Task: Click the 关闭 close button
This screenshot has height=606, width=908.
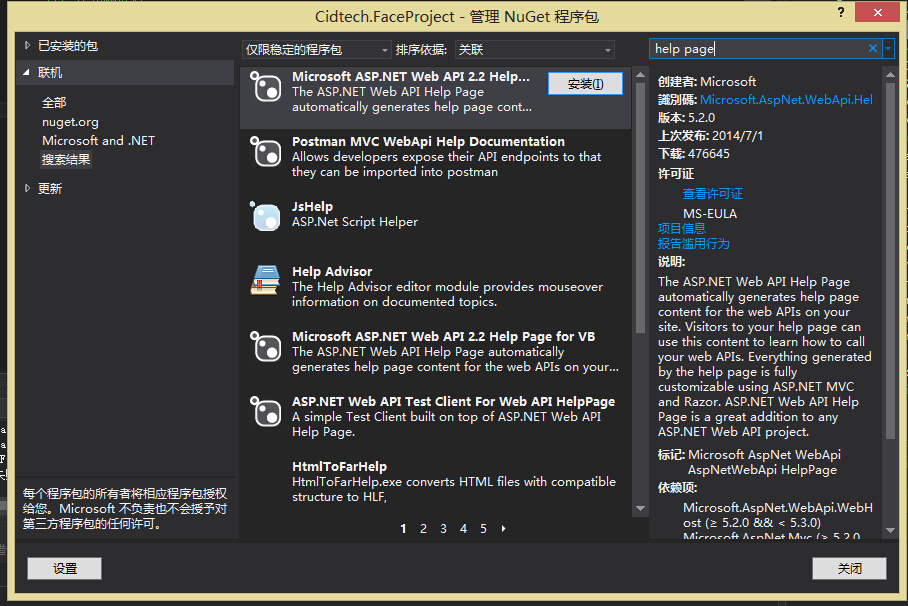Action: (849, 568)
